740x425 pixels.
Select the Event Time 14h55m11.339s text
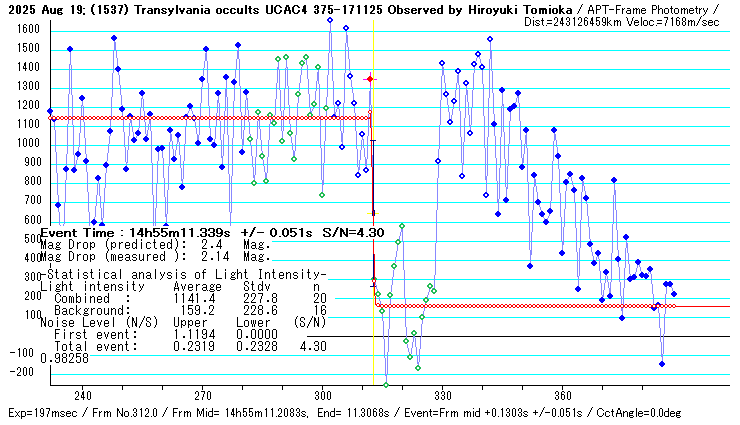[175, 232]
